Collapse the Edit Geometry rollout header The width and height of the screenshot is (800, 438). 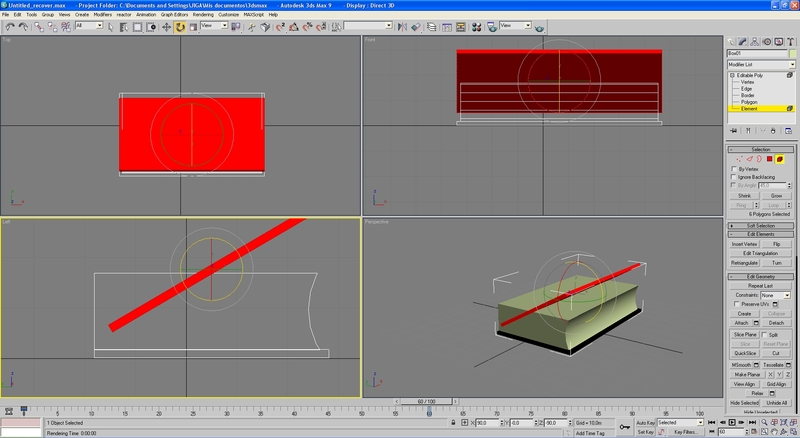pyautogui.click(x=760, y=277)
